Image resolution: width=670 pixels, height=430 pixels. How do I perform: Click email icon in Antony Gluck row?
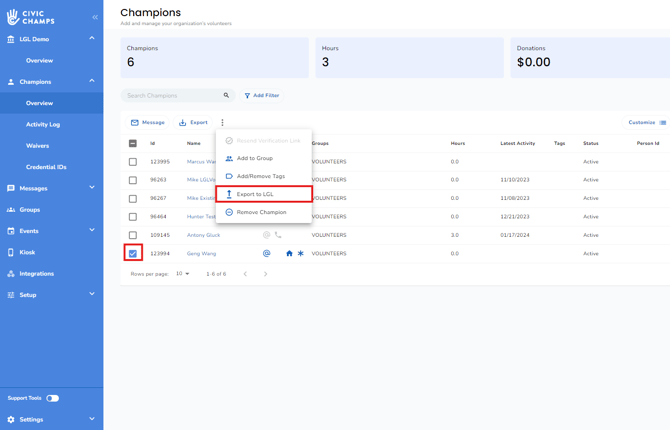click(x=266, y=235)
